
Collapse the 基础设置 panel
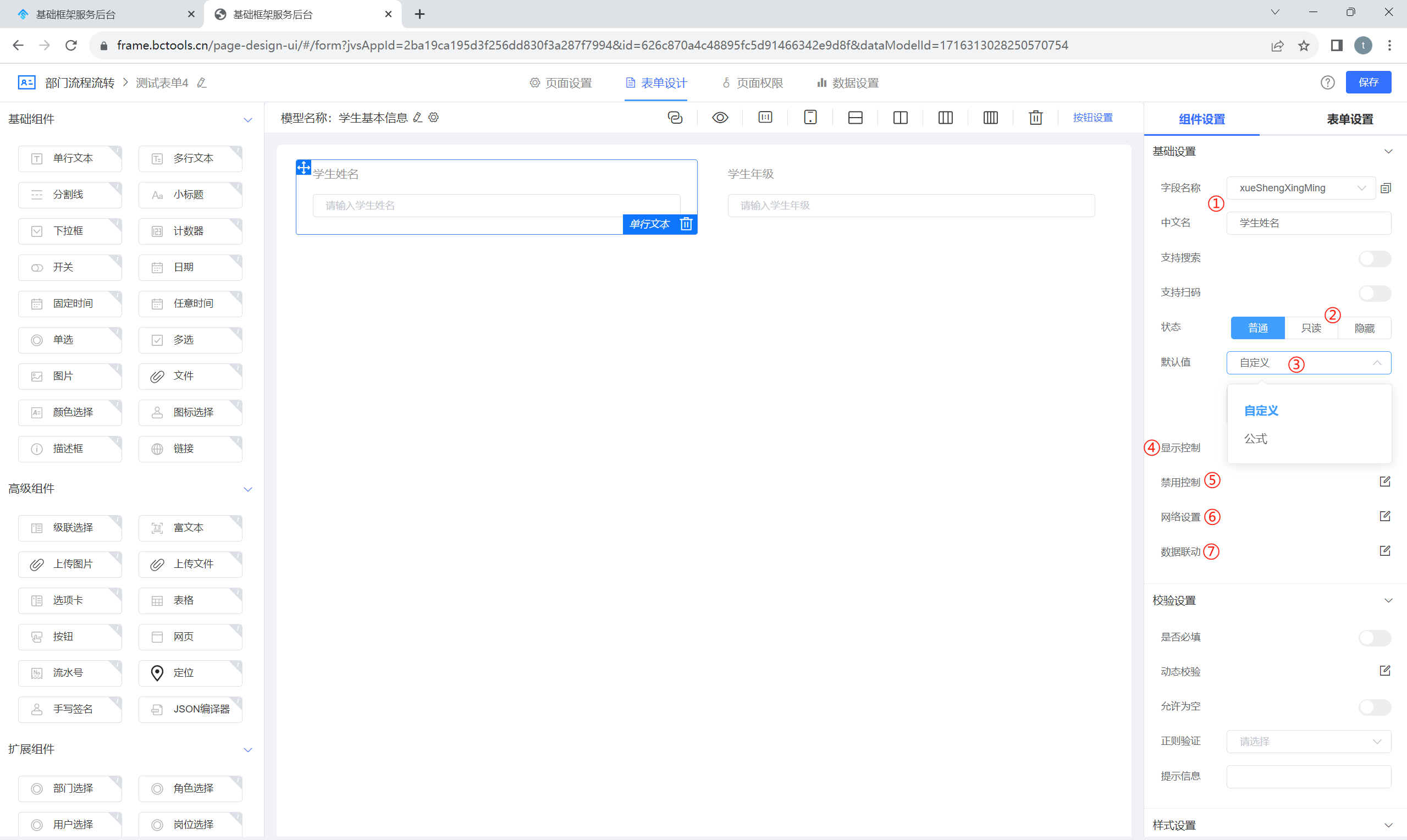click(x=1388, y=152)
